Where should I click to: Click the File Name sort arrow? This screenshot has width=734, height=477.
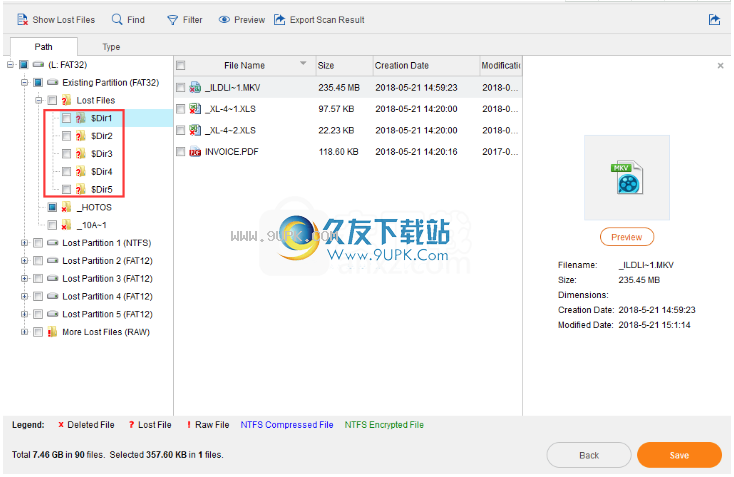point(303,63)
